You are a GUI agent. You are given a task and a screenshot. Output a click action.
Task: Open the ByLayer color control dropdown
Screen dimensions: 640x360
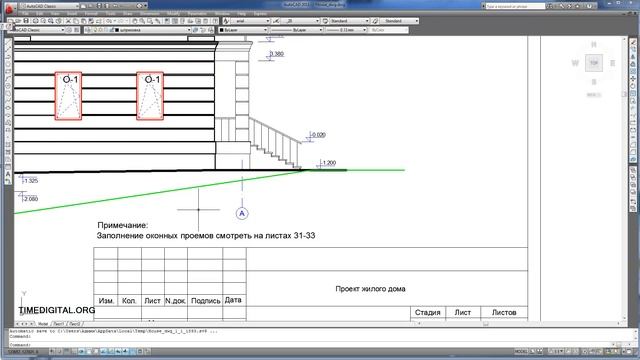point(243,30)
